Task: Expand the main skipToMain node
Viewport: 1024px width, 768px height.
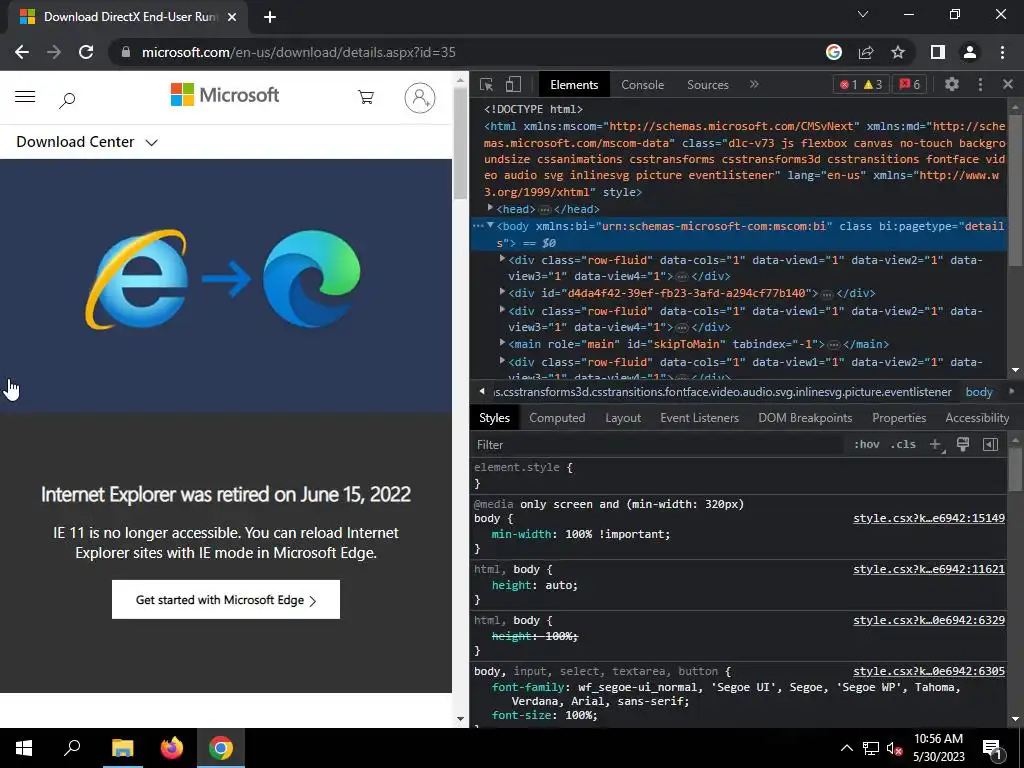Action: 502,343
